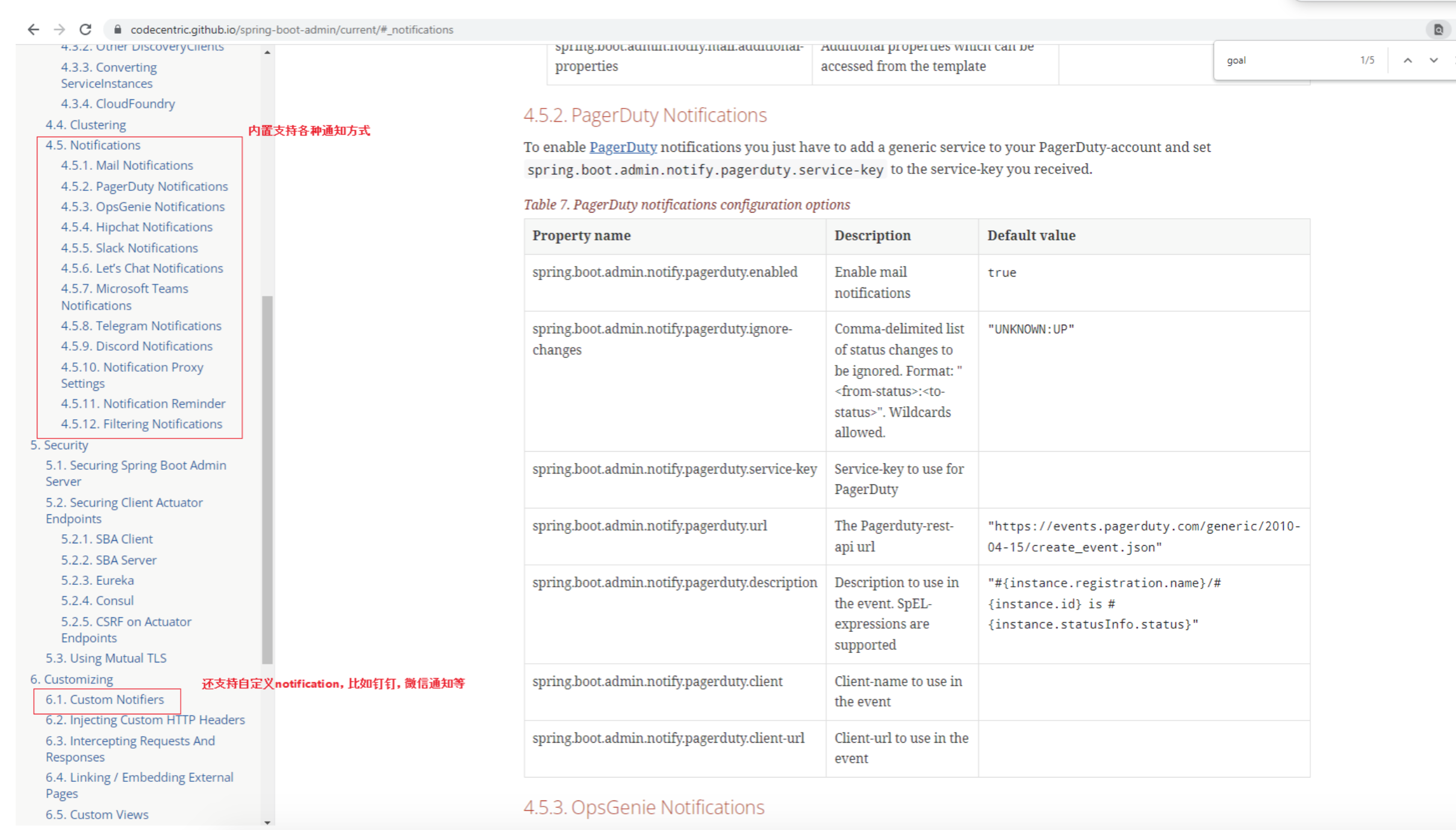
Task: Open 4.5.12 Filtering Notifications
Action: (142, 424)
